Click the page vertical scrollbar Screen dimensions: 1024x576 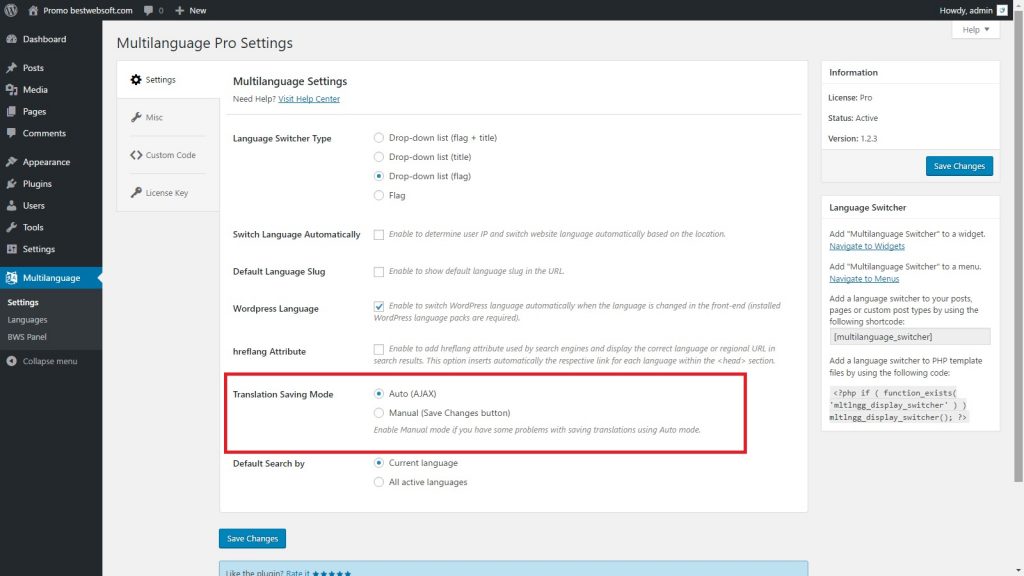(x=1018, y=248)
